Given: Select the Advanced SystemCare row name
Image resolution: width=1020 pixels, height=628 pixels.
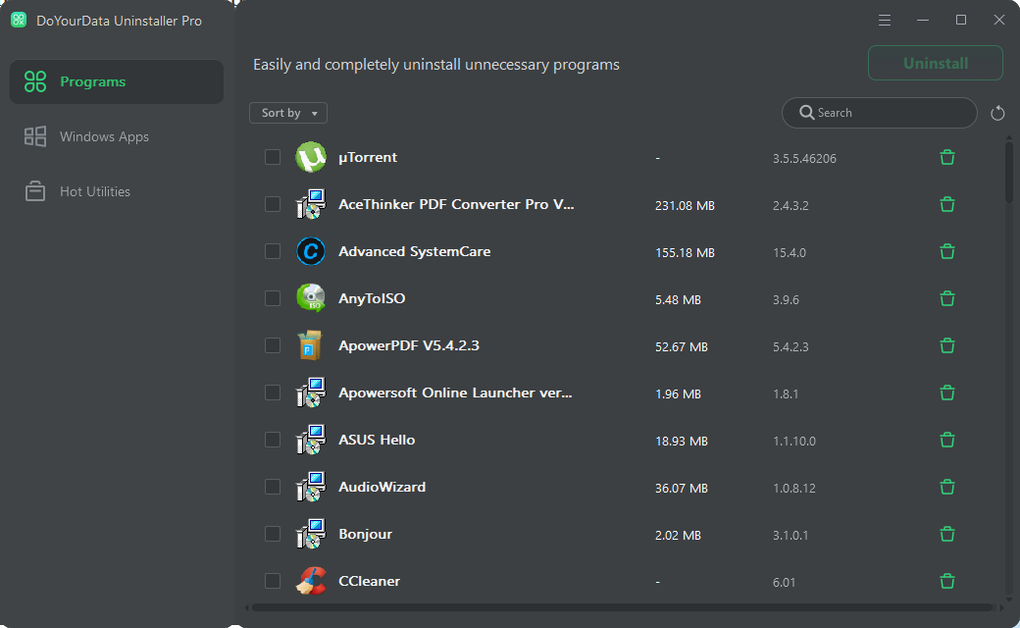Looking at the screenshot, I should [x=414, y=251].
